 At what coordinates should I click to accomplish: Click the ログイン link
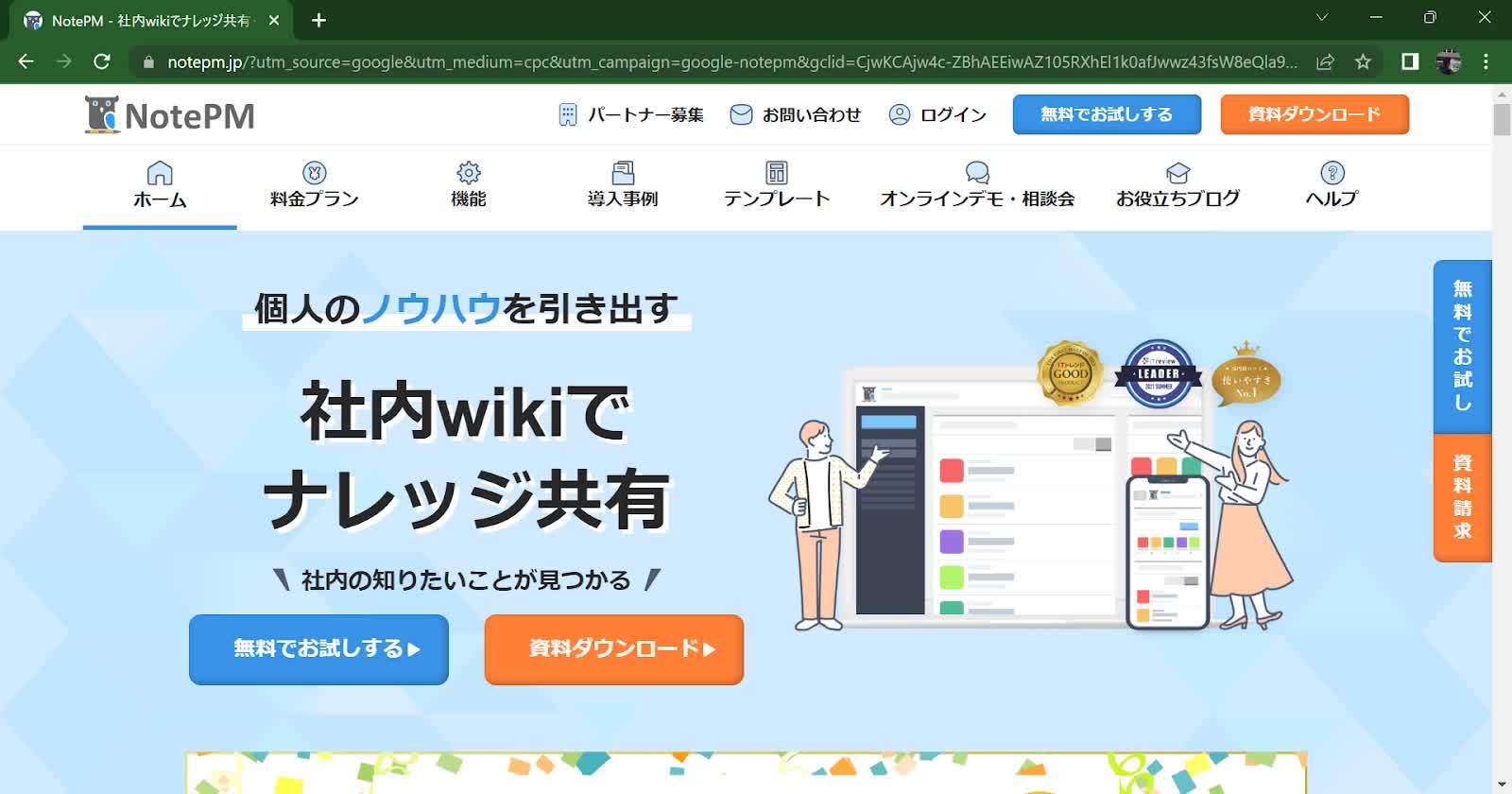954,114
